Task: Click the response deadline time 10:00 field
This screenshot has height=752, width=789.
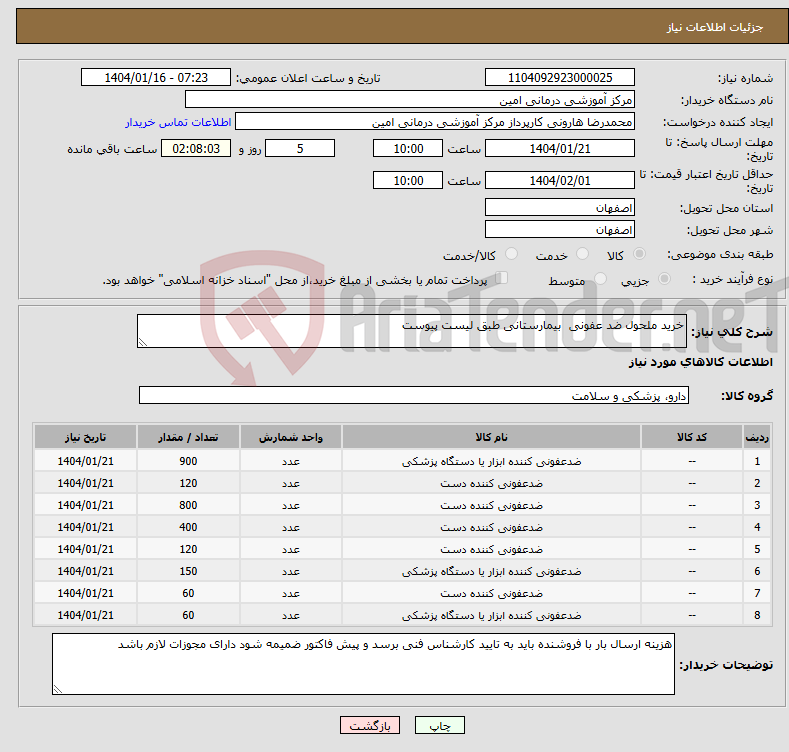Action: (x=408, y=148)
